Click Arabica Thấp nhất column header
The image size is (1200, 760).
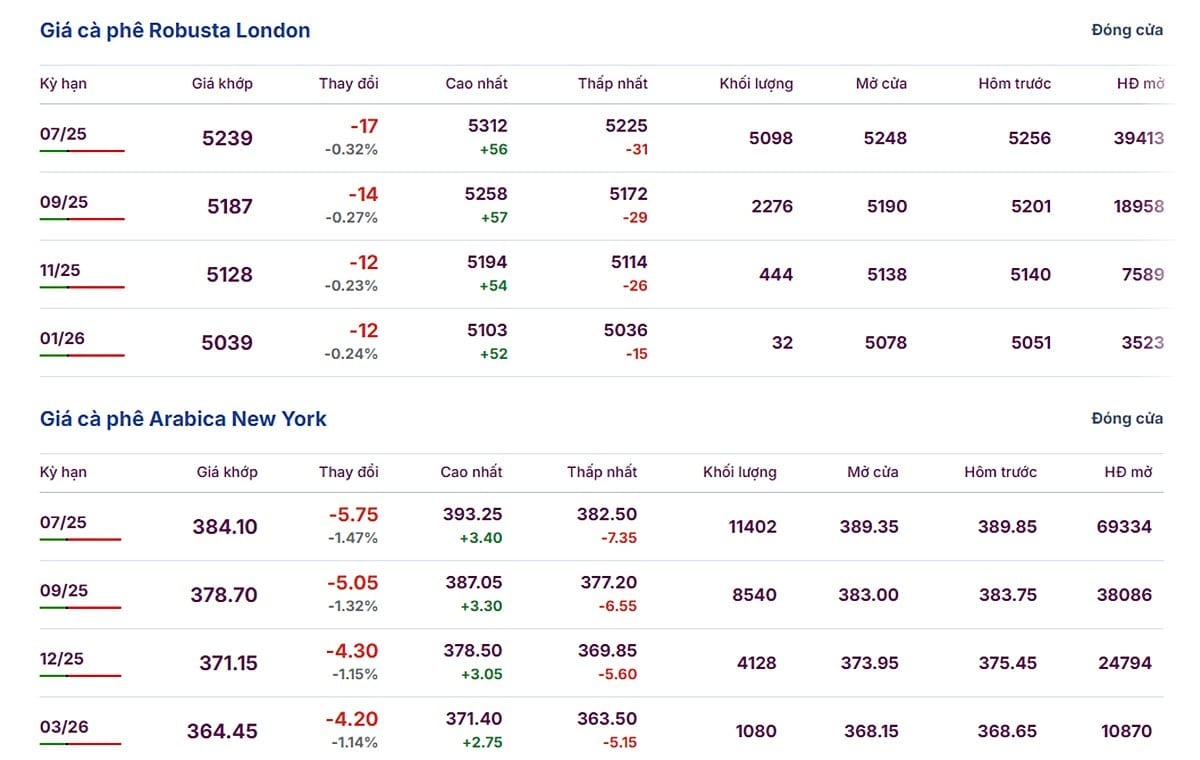tap(602, 472)
